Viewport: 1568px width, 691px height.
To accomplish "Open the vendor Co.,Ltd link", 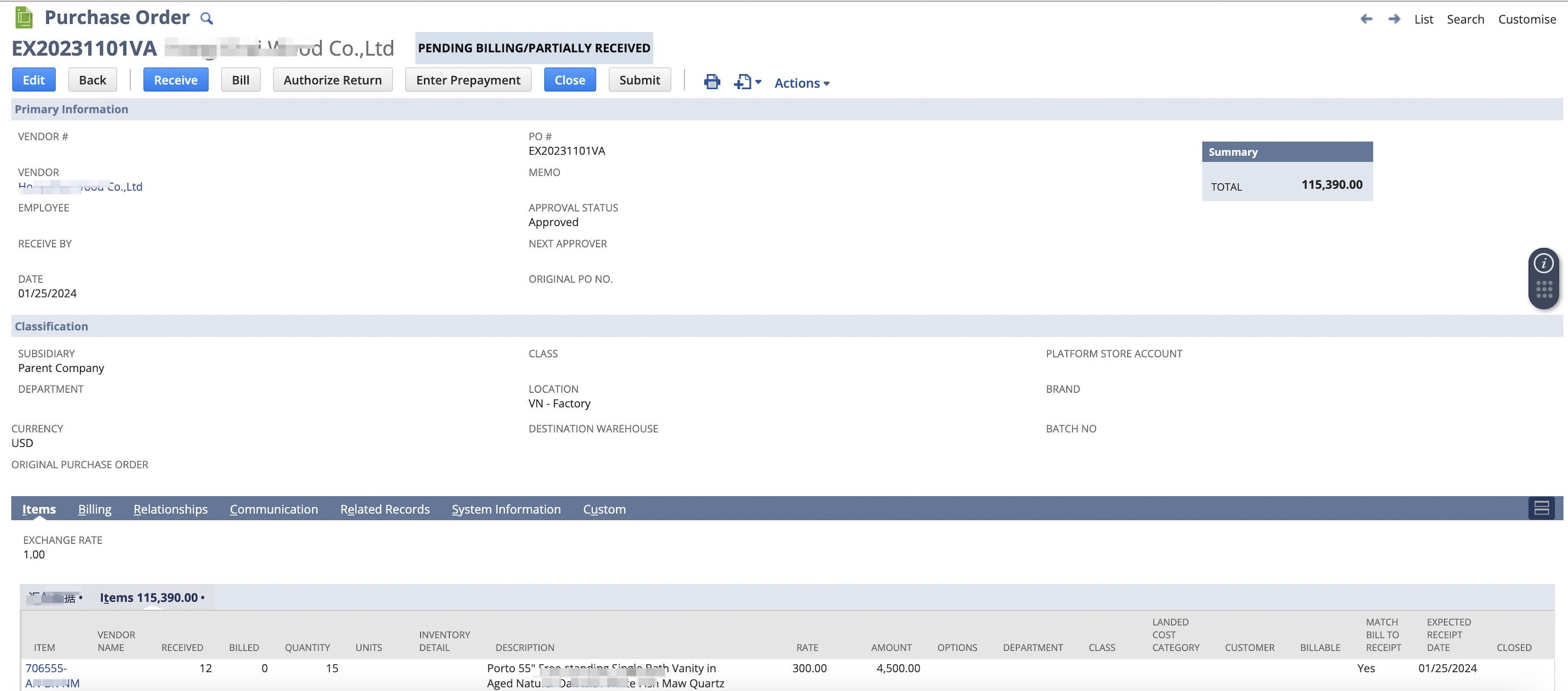I will pyautogui.click(x=80, y=187).
